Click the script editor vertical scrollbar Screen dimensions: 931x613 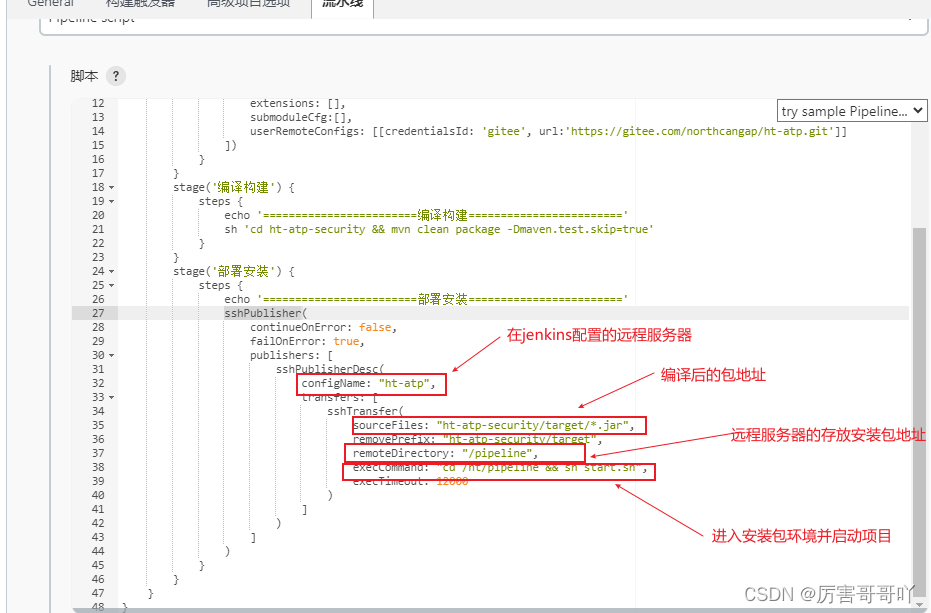tap(920, 400)
